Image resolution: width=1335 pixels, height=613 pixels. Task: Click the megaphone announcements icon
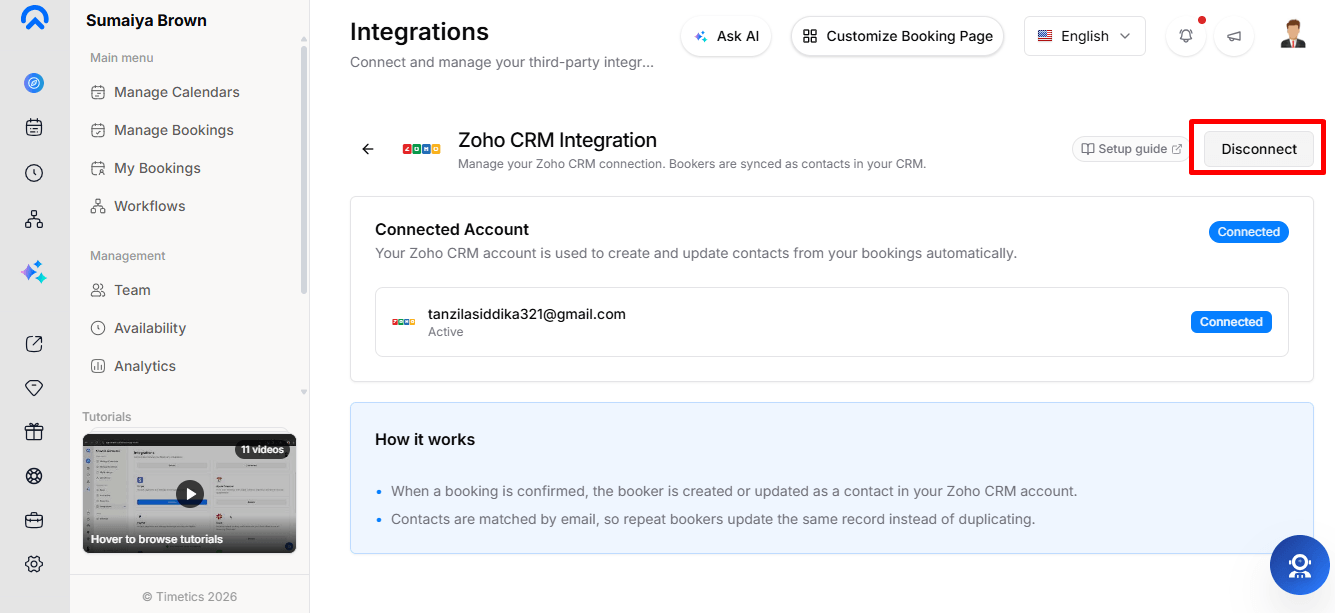1234,36
